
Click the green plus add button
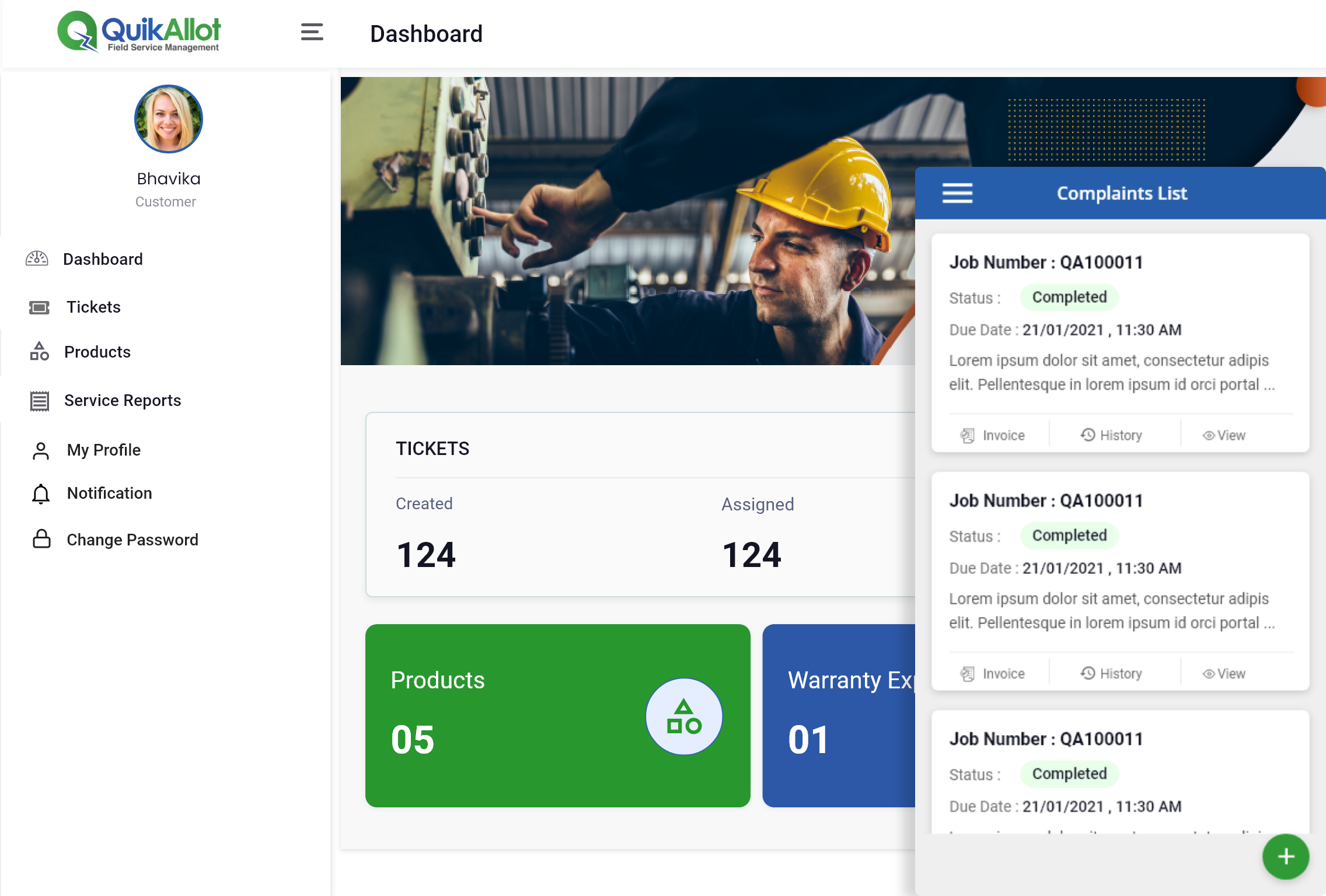[x=1285, y=856]
